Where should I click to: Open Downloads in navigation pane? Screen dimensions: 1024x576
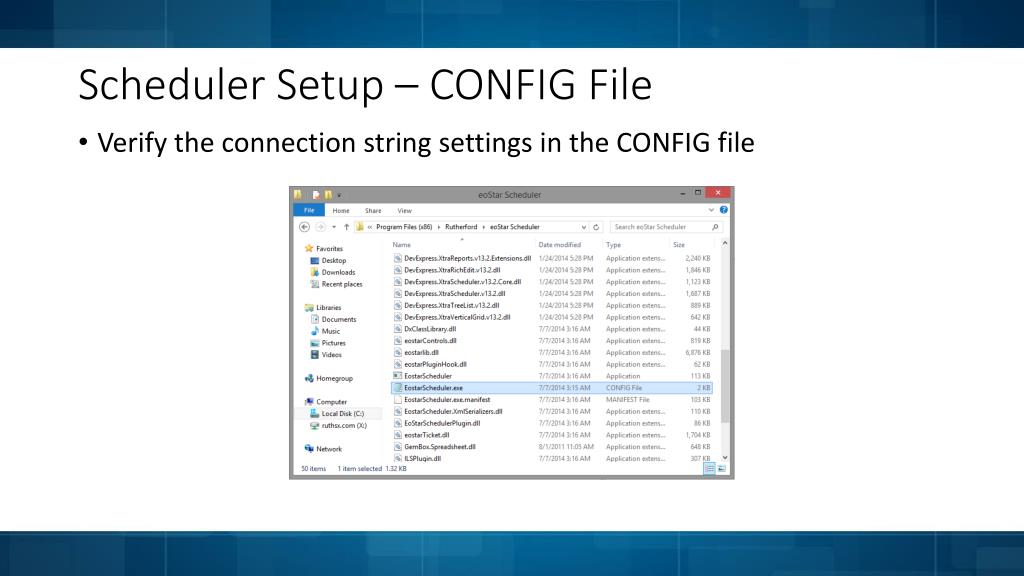coord(338,272)
